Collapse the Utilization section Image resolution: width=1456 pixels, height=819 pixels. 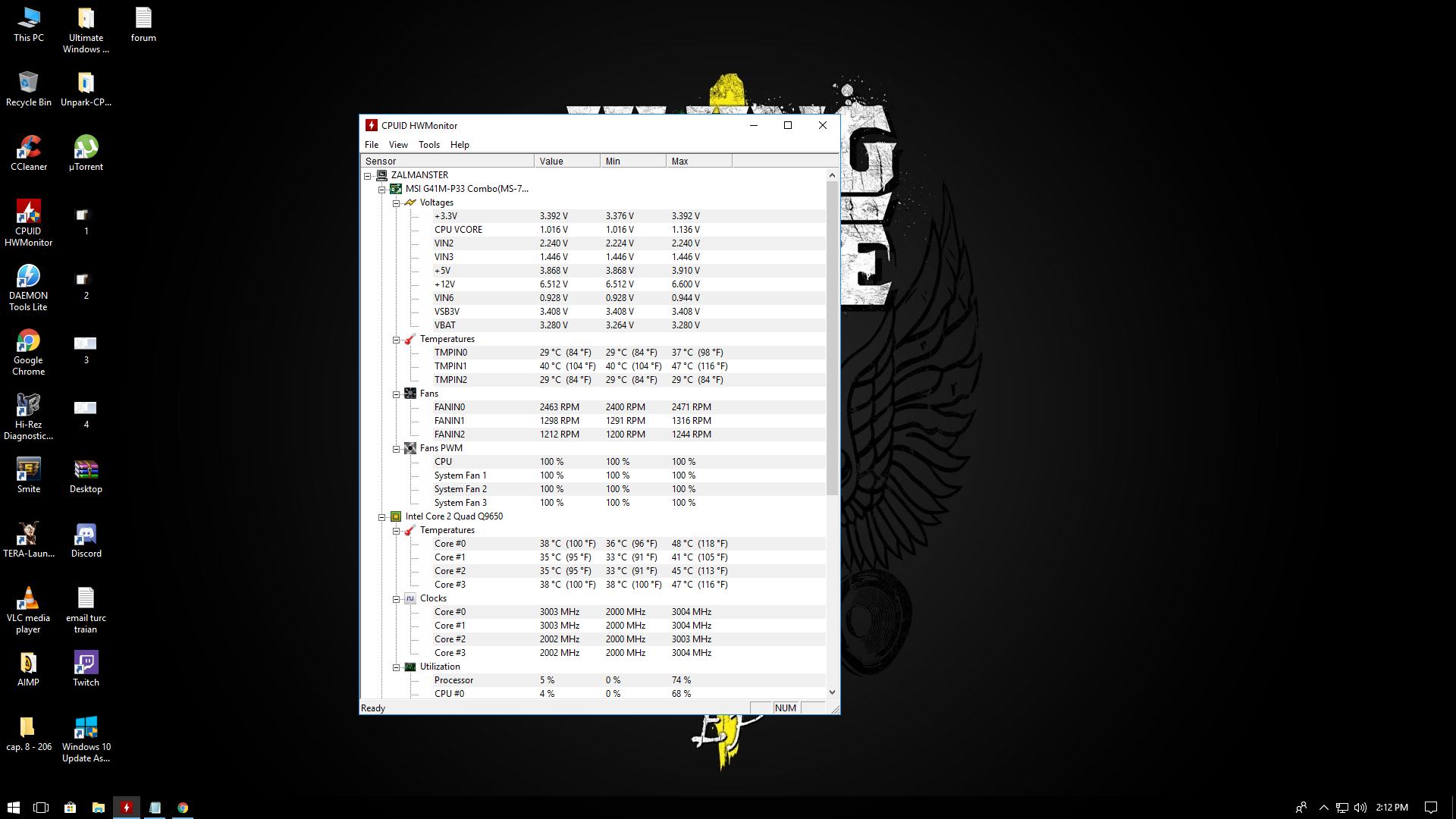point(396,667)
